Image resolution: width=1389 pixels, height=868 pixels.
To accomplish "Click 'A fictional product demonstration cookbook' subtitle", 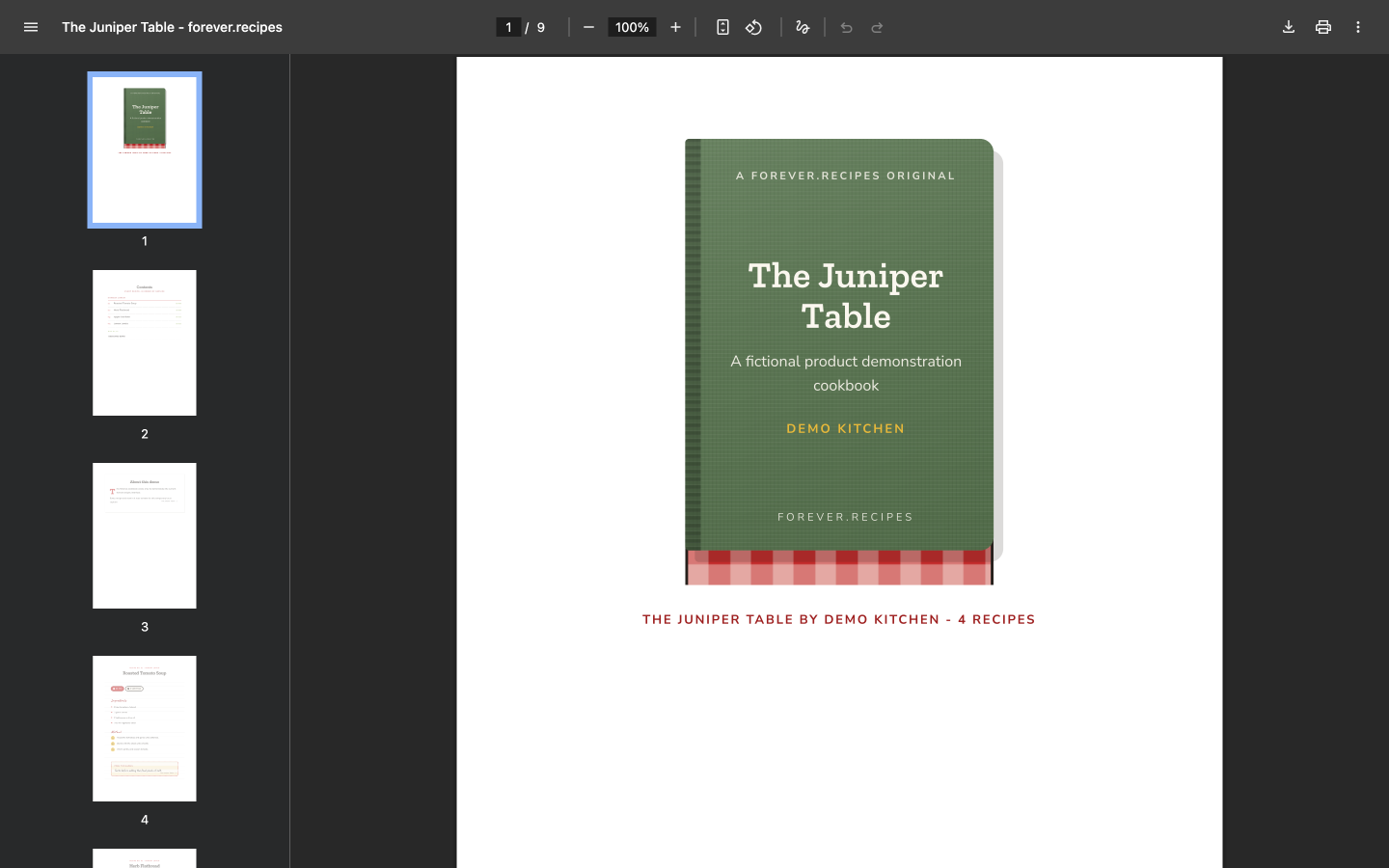I will [x=846, y=373].
